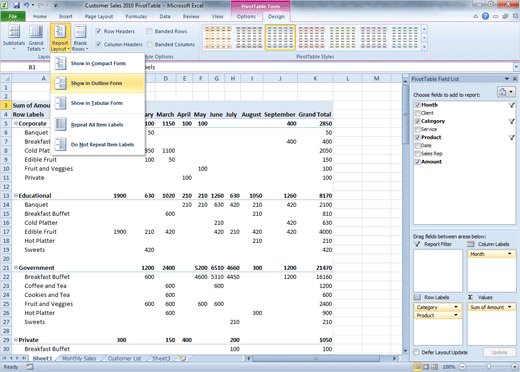Click the Minimize Ribbon caret icon

476,16
